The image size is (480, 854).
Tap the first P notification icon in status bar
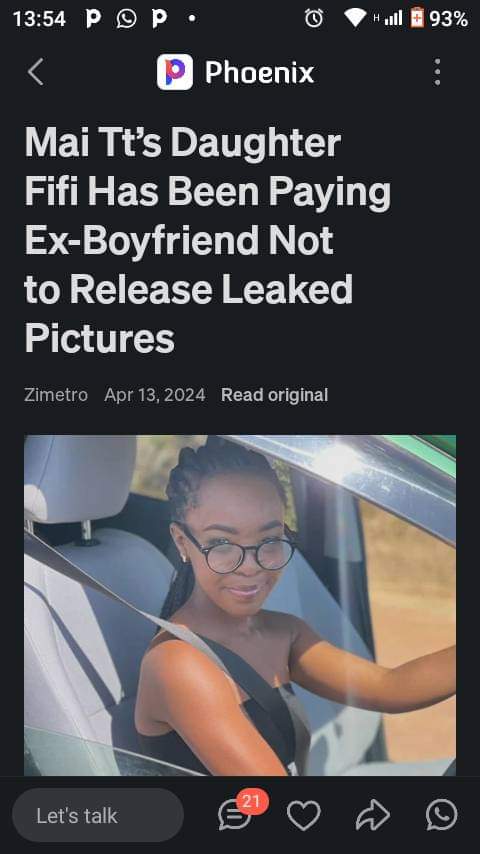coord(93,19)
